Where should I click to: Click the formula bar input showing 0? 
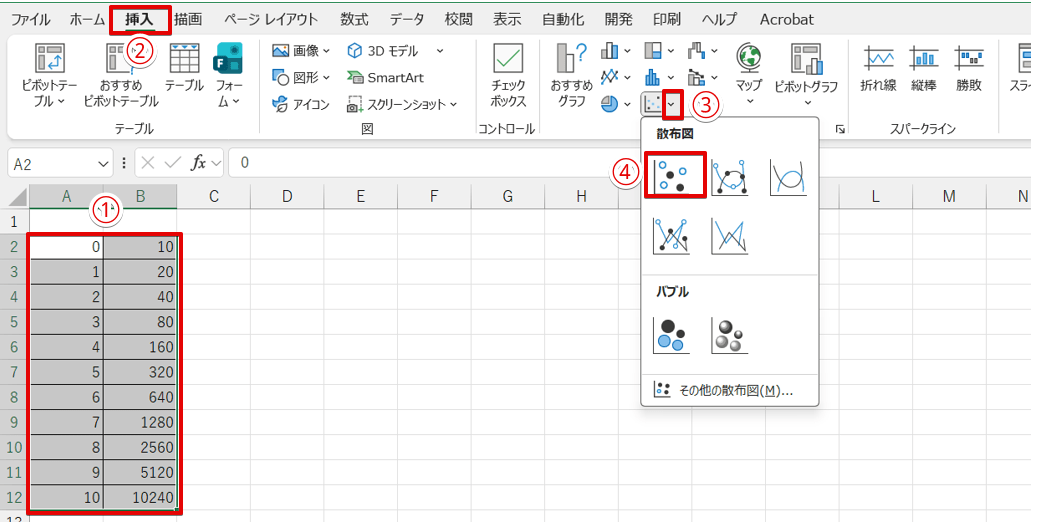click(634, 163)
